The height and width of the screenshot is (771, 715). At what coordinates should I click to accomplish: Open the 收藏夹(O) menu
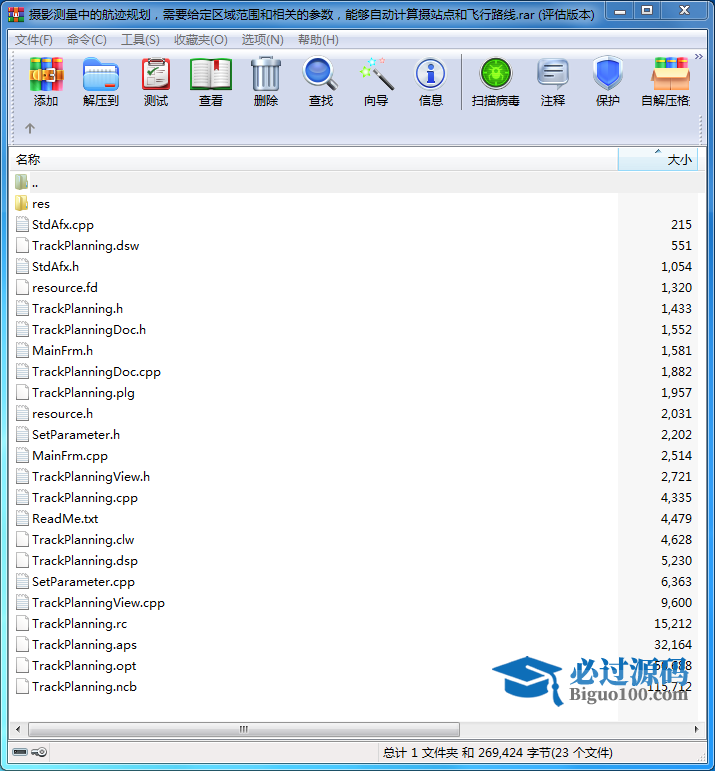click(201, 40)
